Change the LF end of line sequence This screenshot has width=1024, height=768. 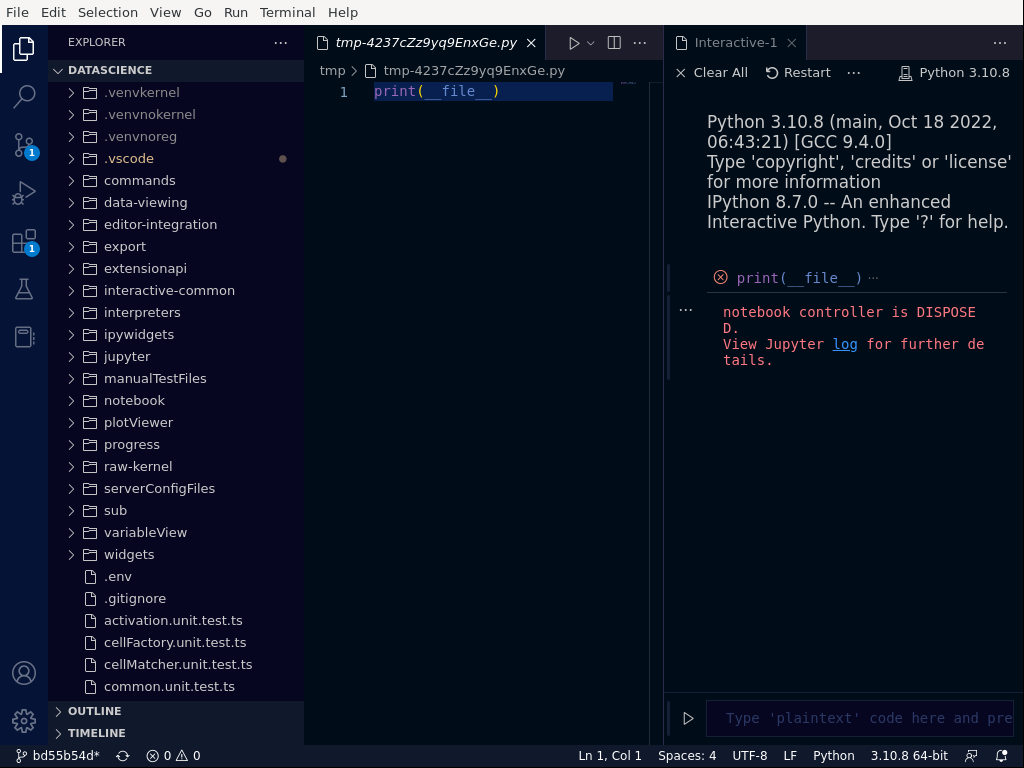[790, 756]
